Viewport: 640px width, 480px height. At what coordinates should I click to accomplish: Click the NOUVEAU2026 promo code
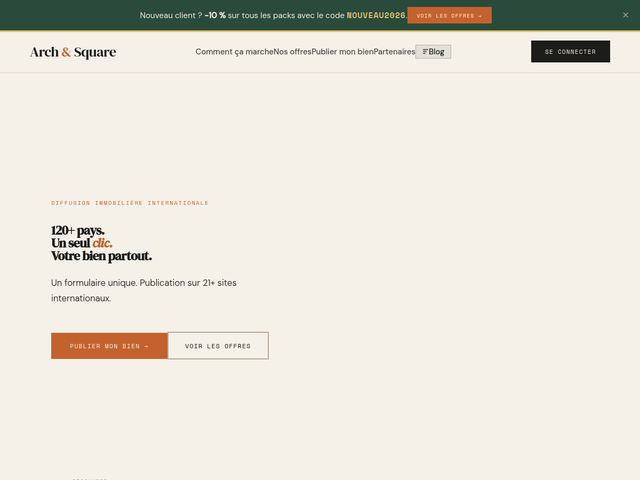(376, 16)
